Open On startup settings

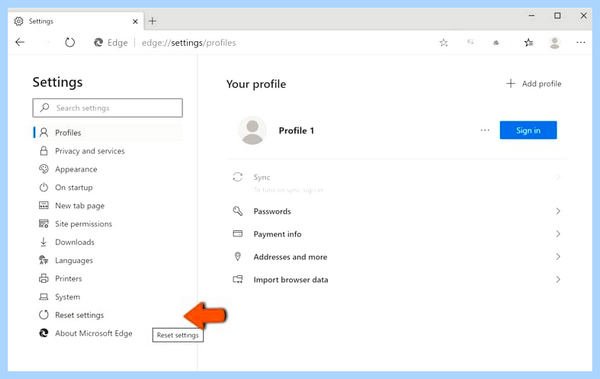73,188
